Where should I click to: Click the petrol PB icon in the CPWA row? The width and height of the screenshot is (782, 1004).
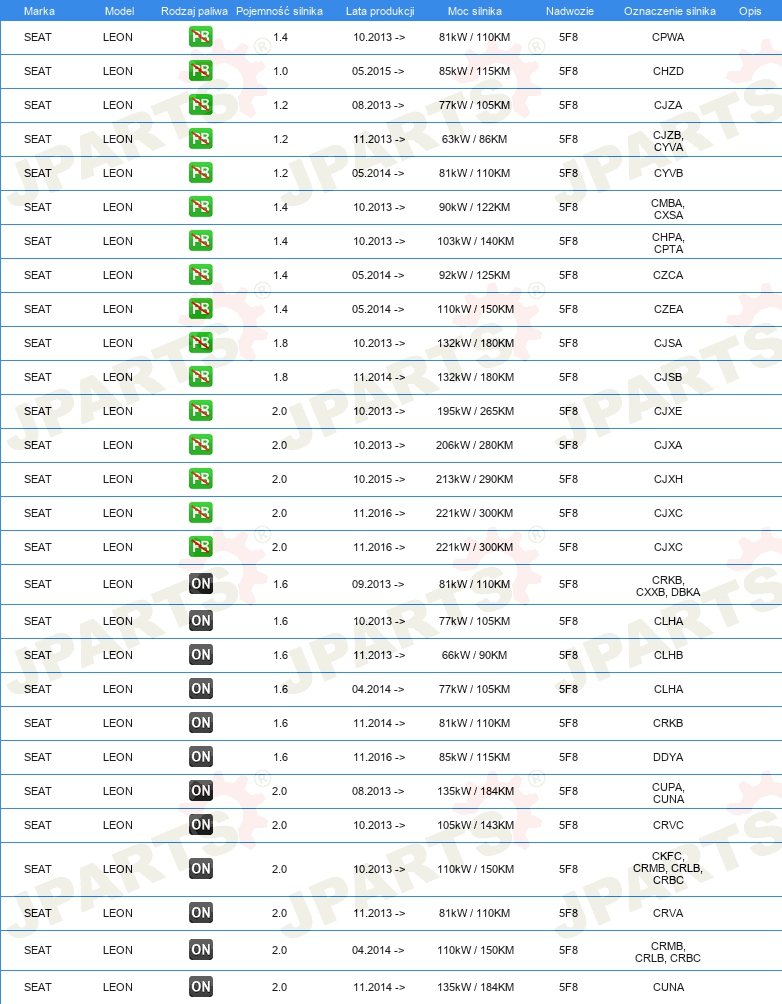point(200,37)
